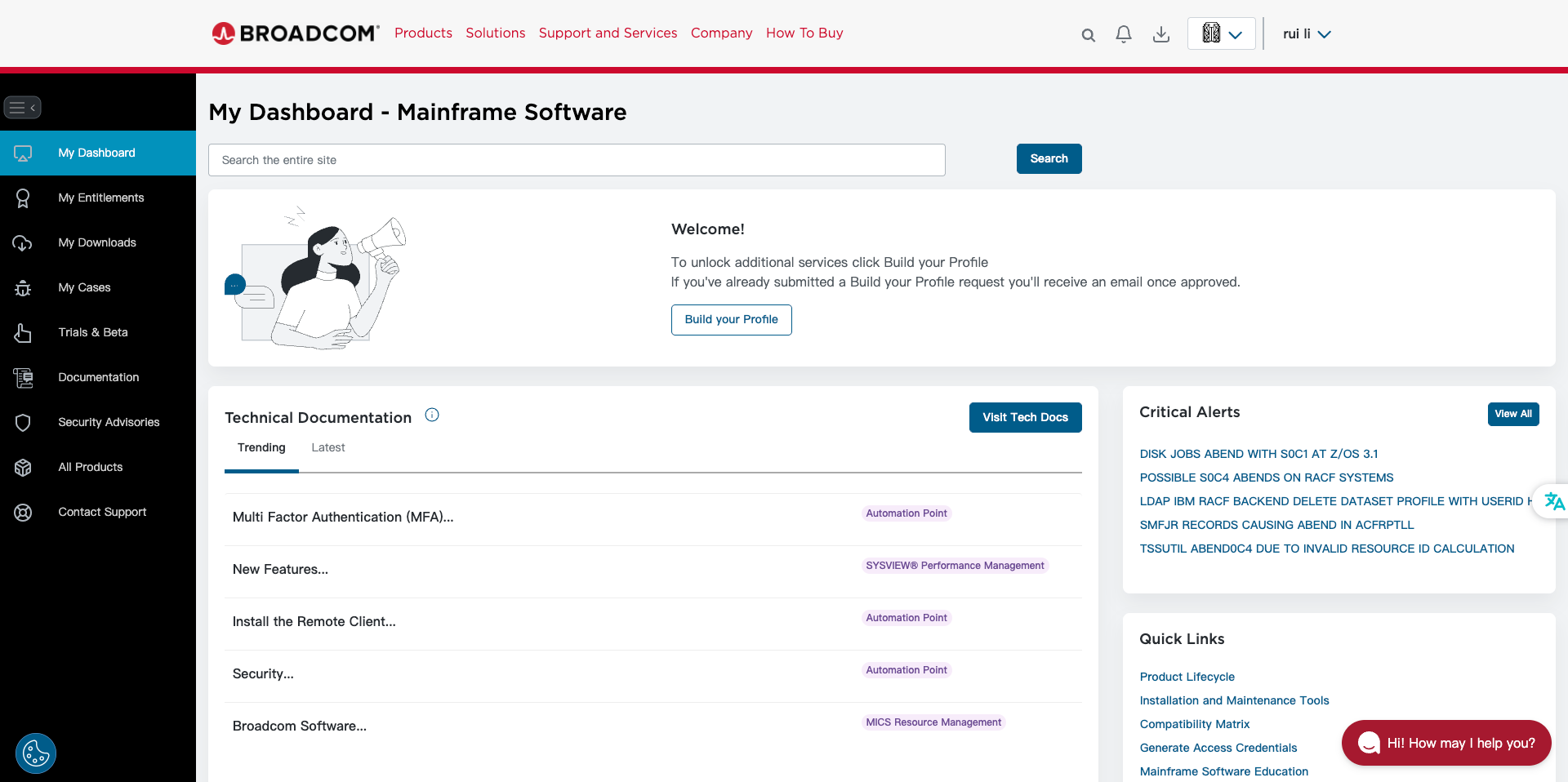Open Documentation label in the sidebar
Viewport: 1568px width, 782px height.
tap(99, 378)
